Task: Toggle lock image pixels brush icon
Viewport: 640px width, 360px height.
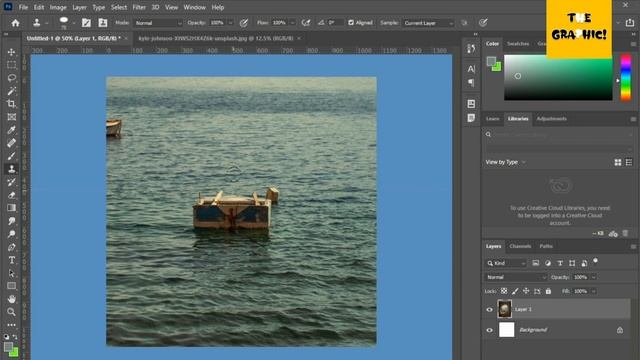Action: click(x=515, y=291)
